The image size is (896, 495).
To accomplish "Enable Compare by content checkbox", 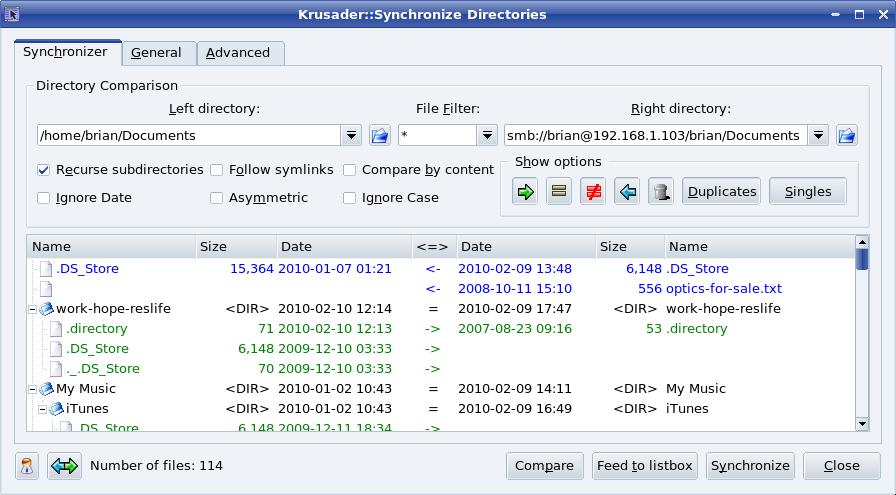I will pyautogui.click(x=349, y=170).
